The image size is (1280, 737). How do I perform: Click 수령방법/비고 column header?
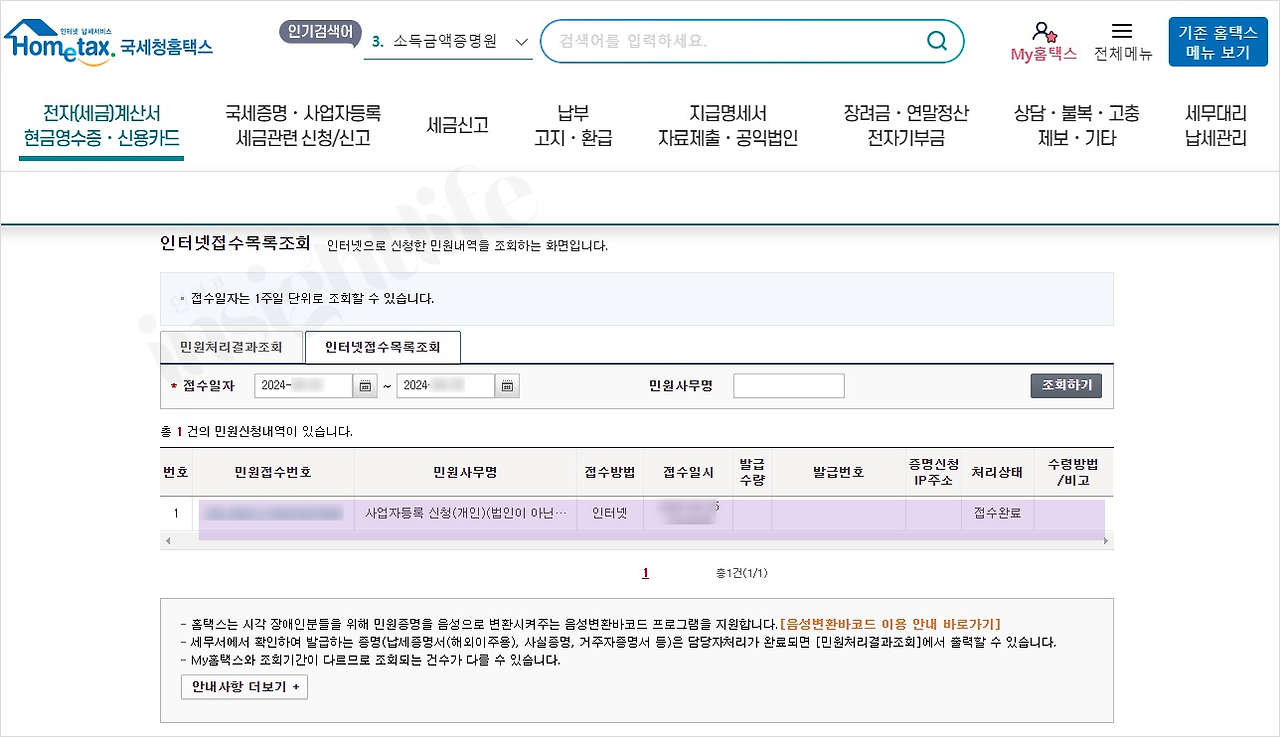1073,472
